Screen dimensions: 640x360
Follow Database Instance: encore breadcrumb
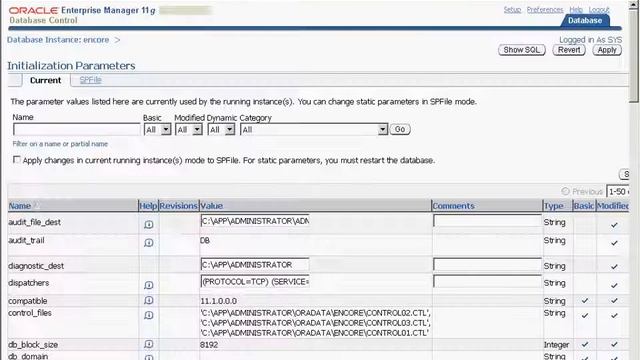point(58,40)
